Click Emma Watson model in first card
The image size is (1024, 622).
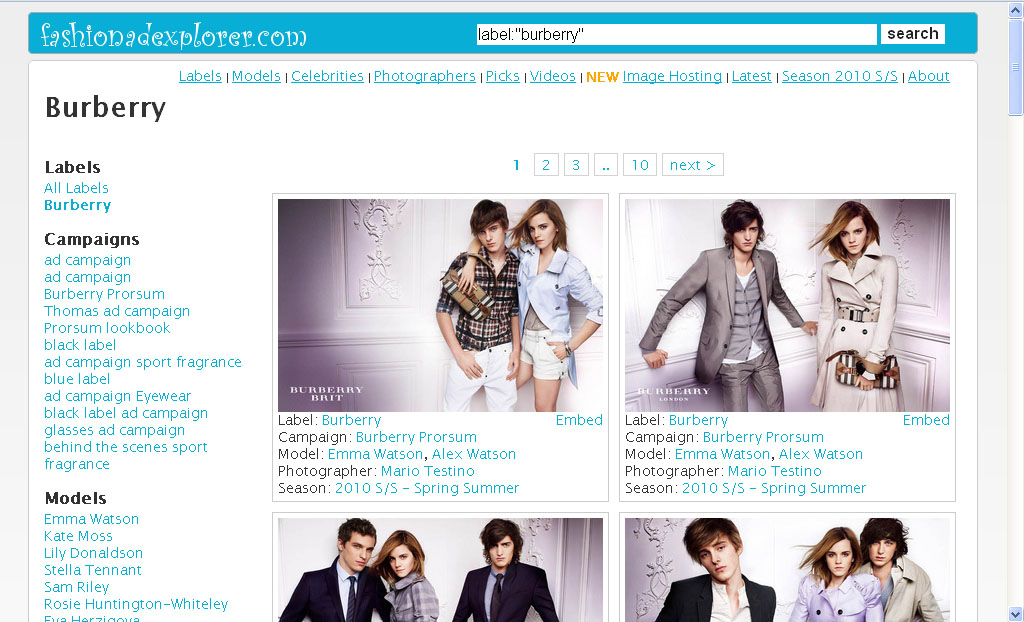pos(376,454)
